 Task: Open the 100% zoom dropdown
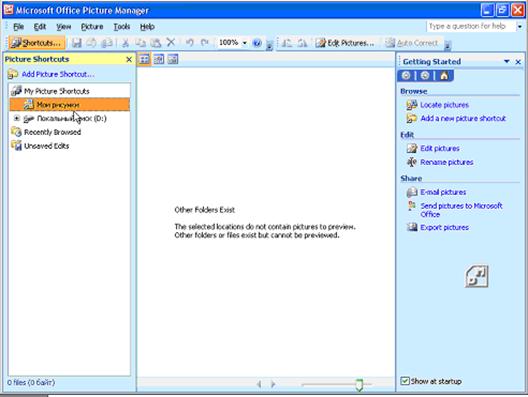pos(245,43)
